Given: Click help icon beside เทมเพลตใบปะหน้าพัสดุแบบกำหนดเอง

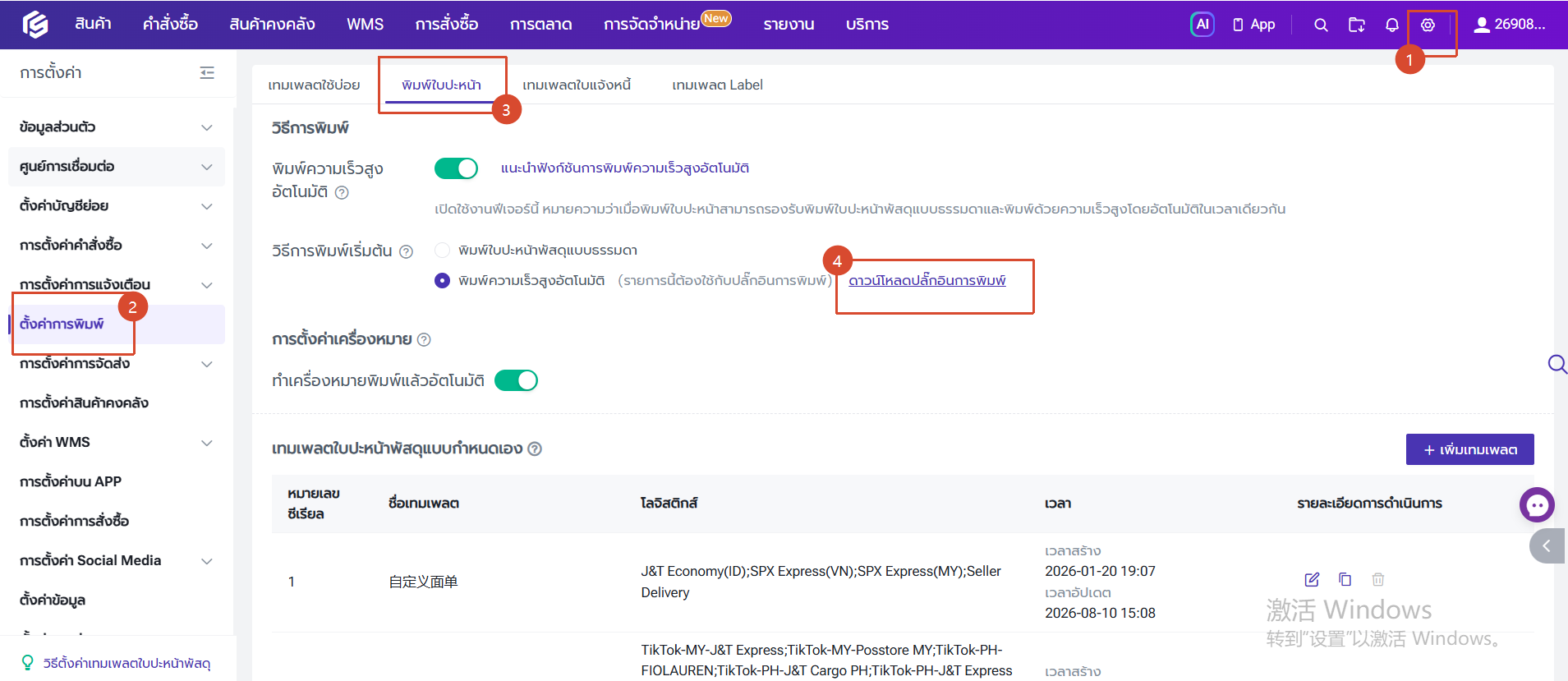Looking at the screenshot, I should pos(535,449).
